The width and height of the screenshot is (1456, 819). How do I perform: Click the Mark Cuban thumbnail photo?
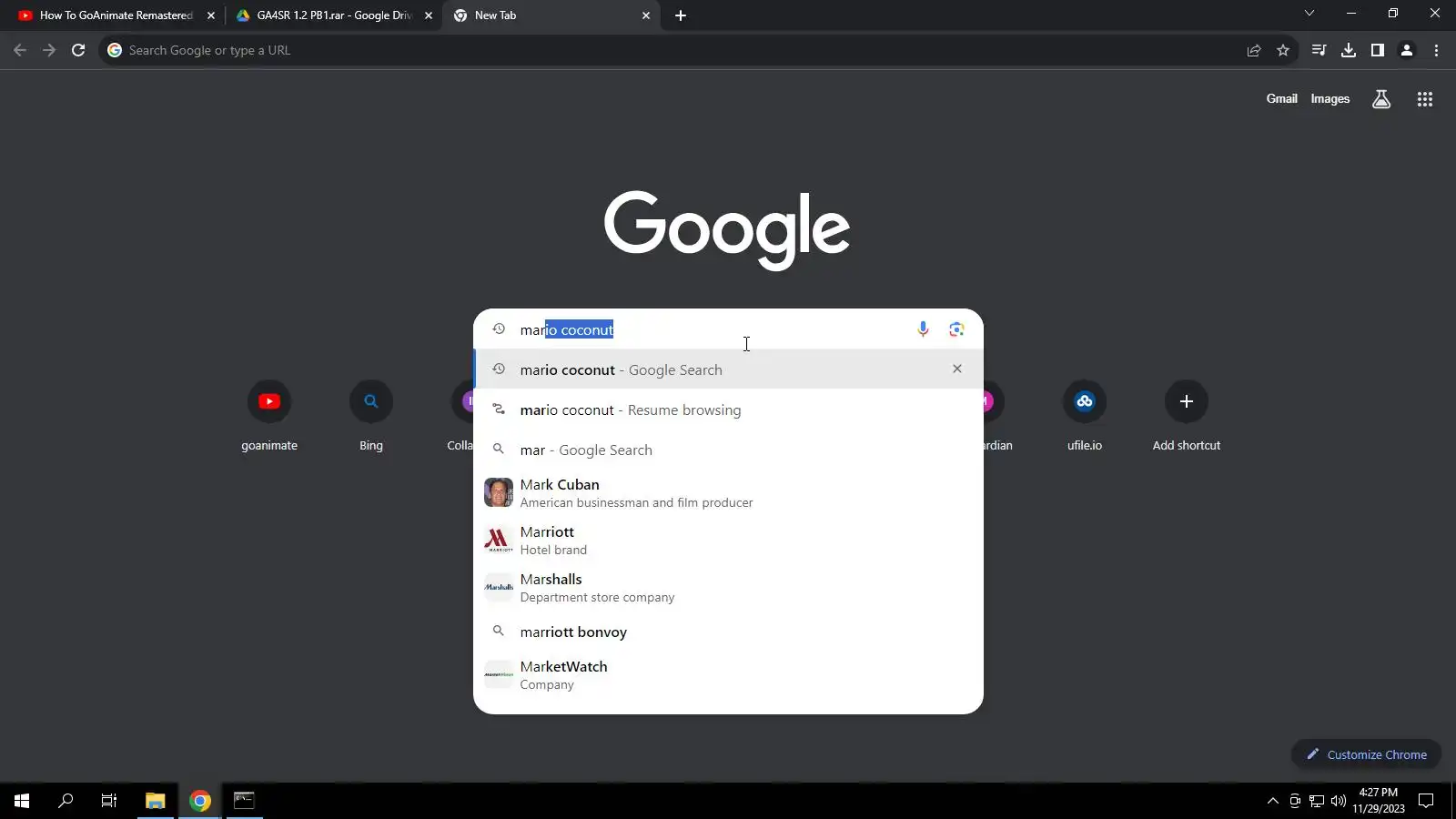tap(499, 492)
